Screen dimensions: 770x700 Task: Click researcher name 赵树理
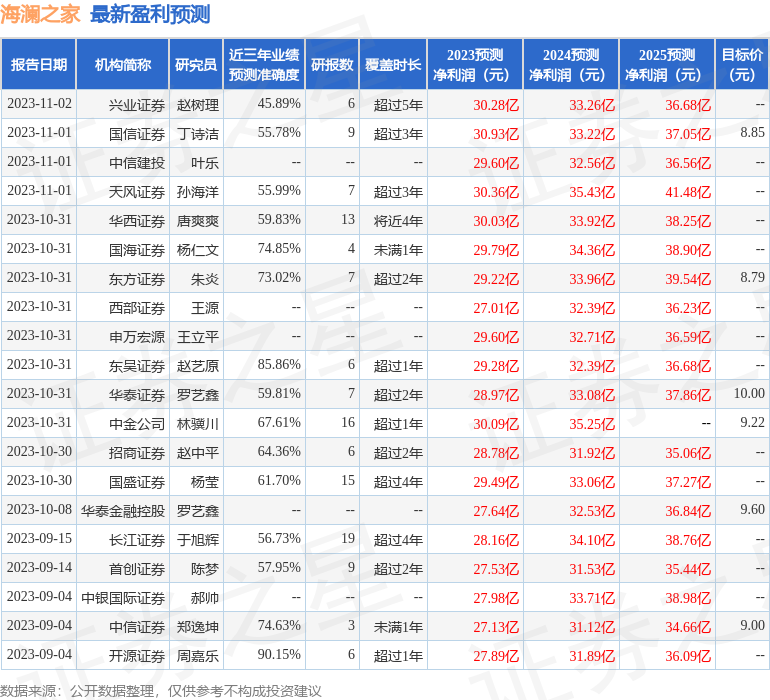[x=197, y=105]
